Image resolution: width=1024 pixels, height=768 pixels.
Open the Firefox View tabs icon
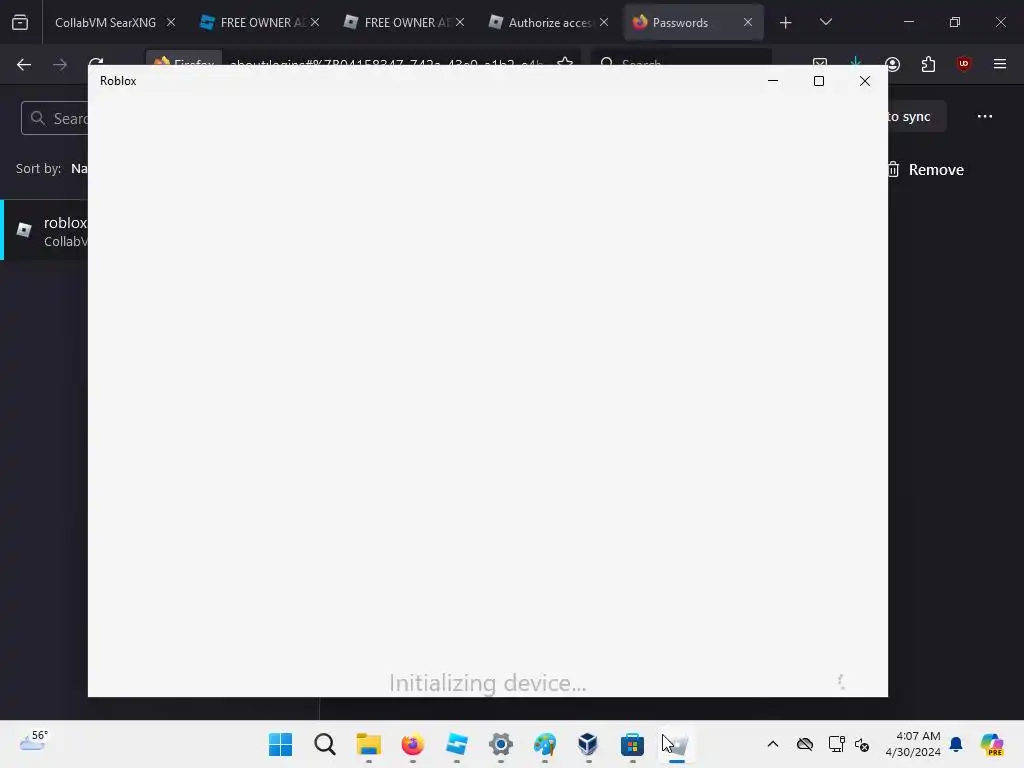[20, 23]
